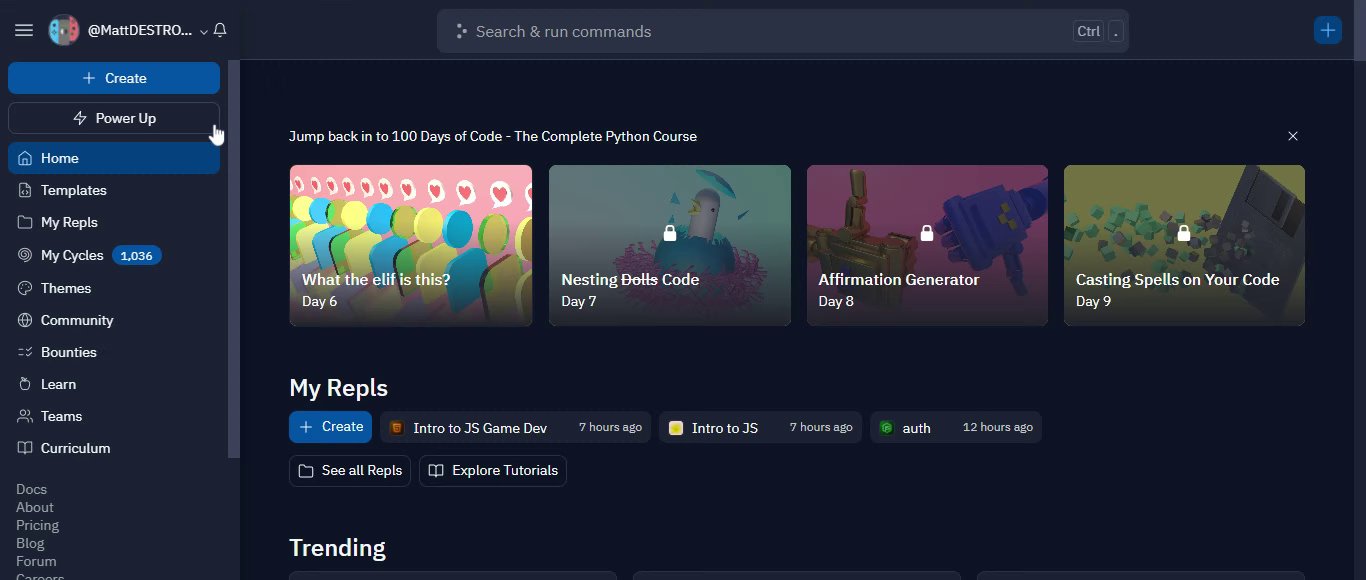
Task: Click the Ctrl . shortcut hint
Action: click(x=1099, y=31)
